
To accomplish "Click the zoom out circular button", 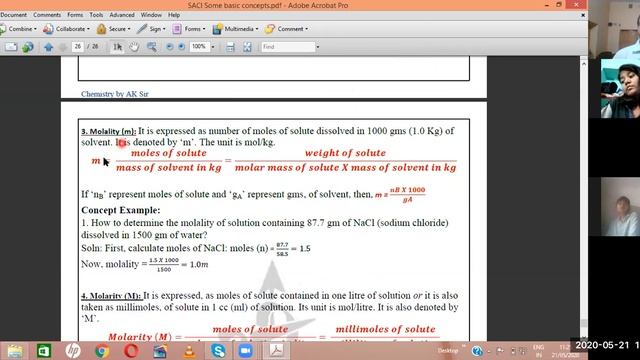I will click(x=170, y=47).
